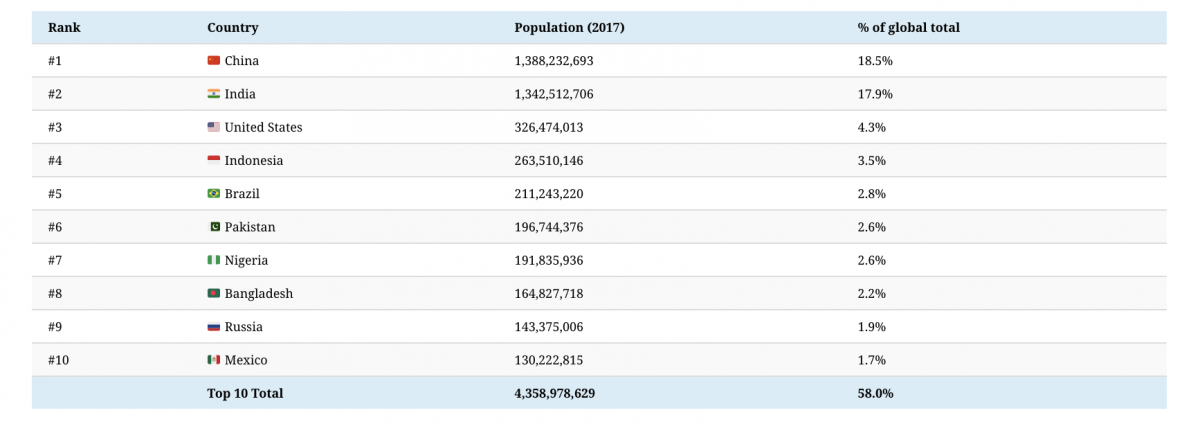Click the China flag icon
Image resolution: width=1200 pixels, height=424 pixels.
coord(213,61)
